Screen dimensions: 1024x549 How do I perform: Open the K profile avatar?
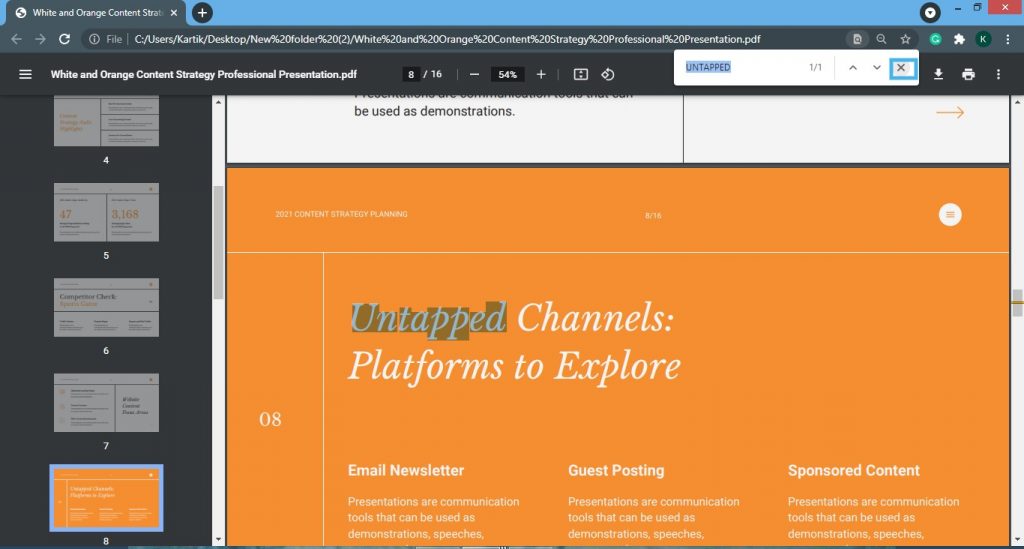[983, 39]
